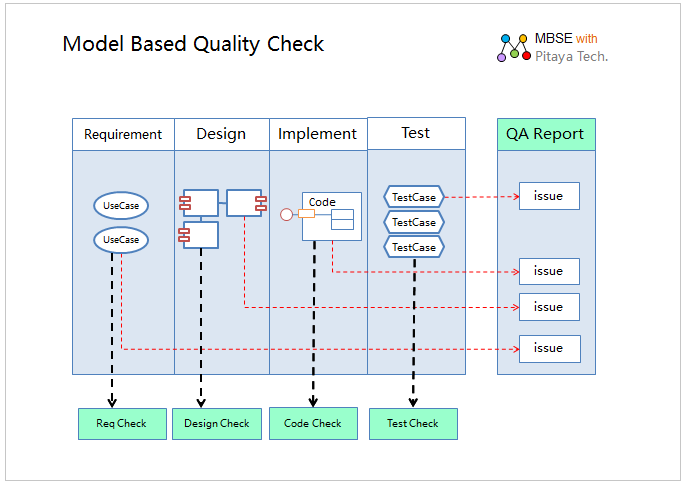Select the top UseCase ellipse
Viewport: 686px width, 484px height.
click(121, 205)
